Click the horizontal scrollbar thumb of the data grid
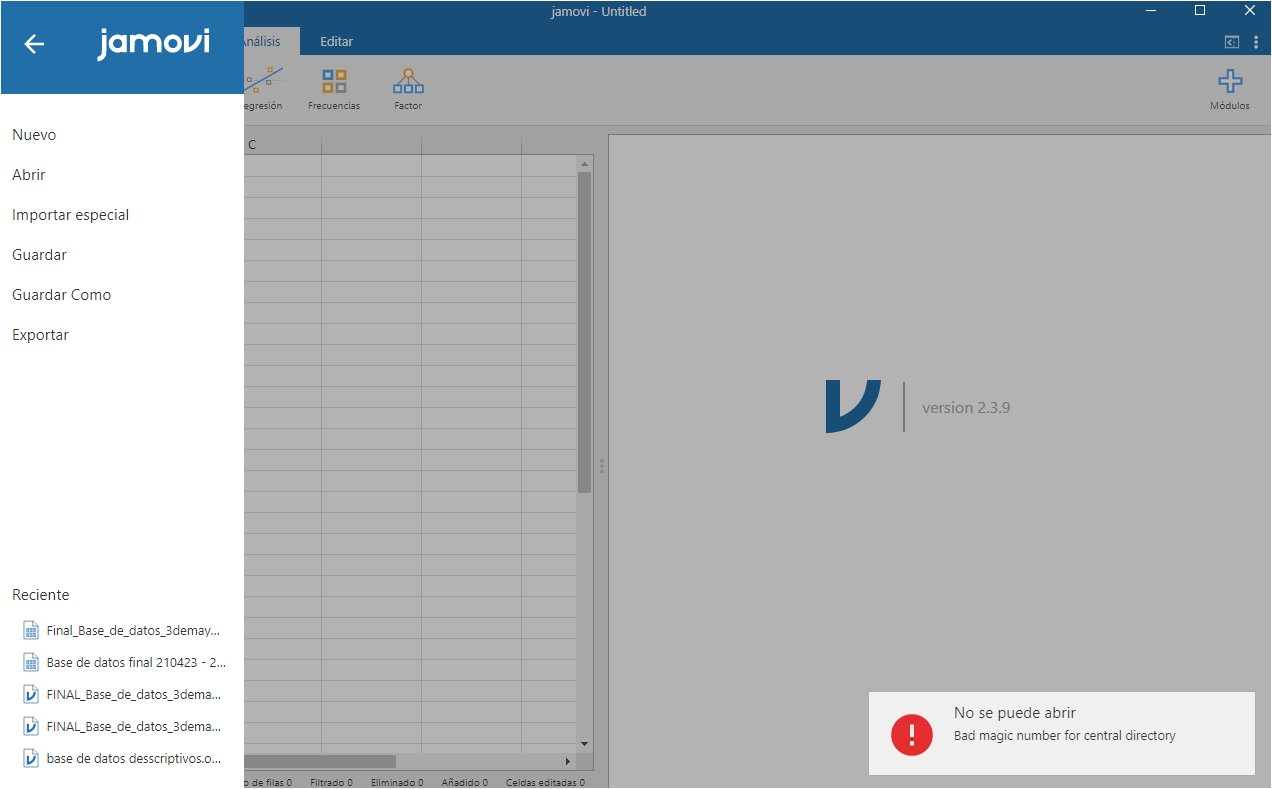Screen dimensions: 1272x789 [x=320, y=761]
